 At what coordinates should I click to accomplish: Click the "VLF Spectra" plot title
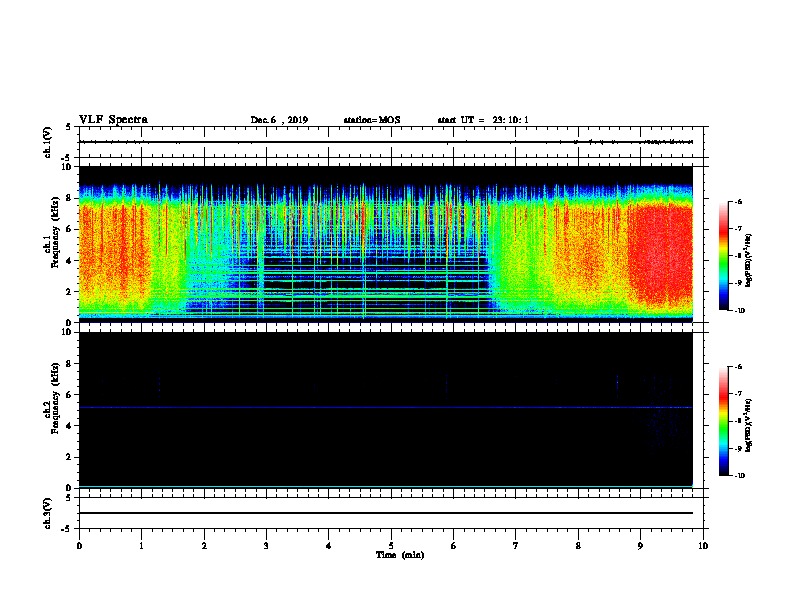[x=113, y=120]
